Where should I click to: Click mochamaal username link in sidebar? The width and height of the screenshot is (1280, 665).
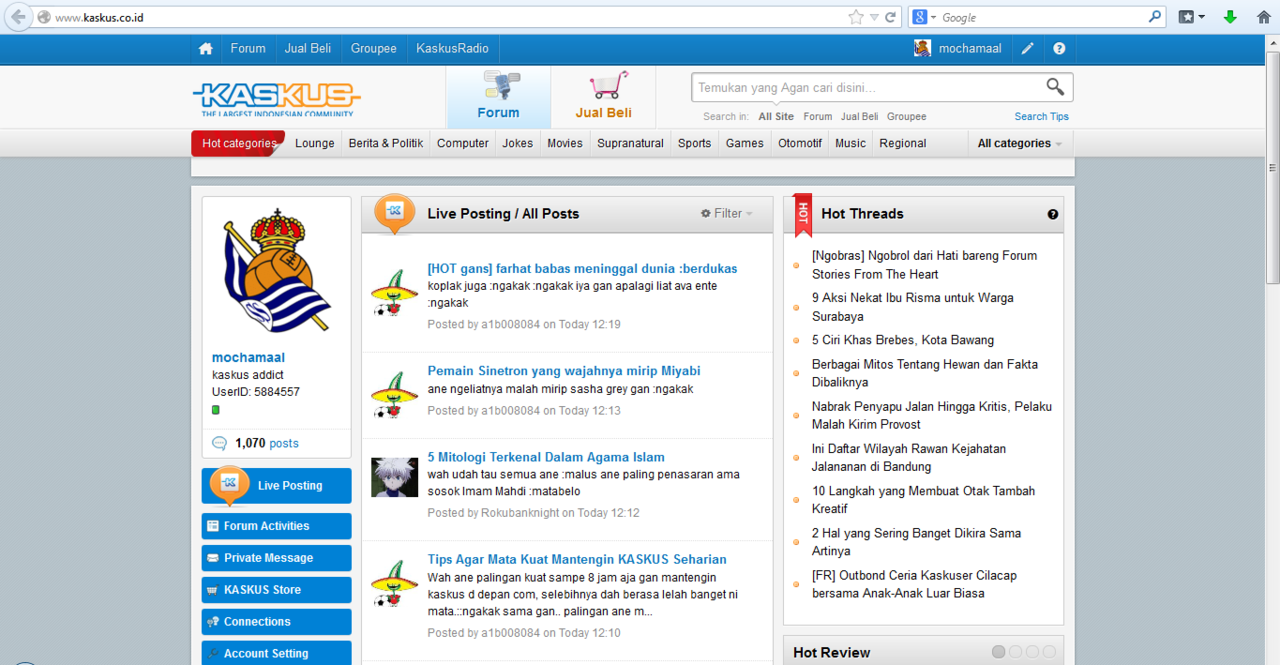point(248,357)
